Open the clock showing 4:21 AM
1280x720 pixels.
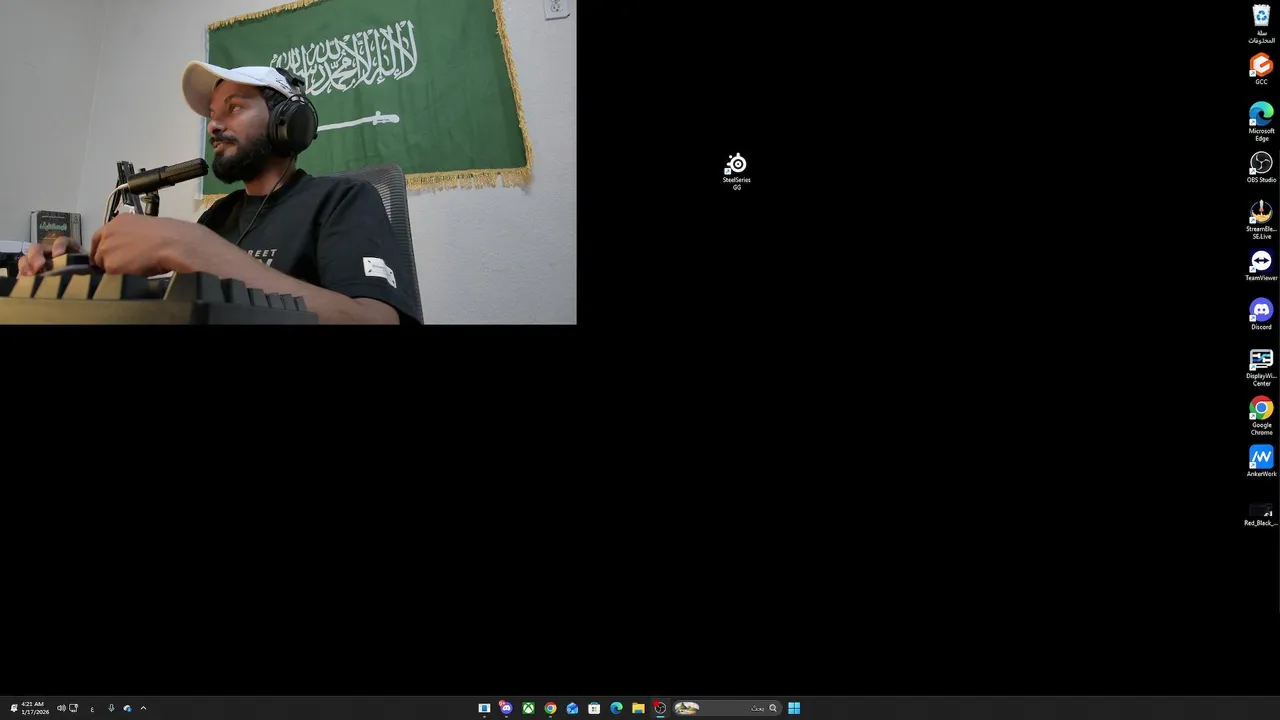35,708
